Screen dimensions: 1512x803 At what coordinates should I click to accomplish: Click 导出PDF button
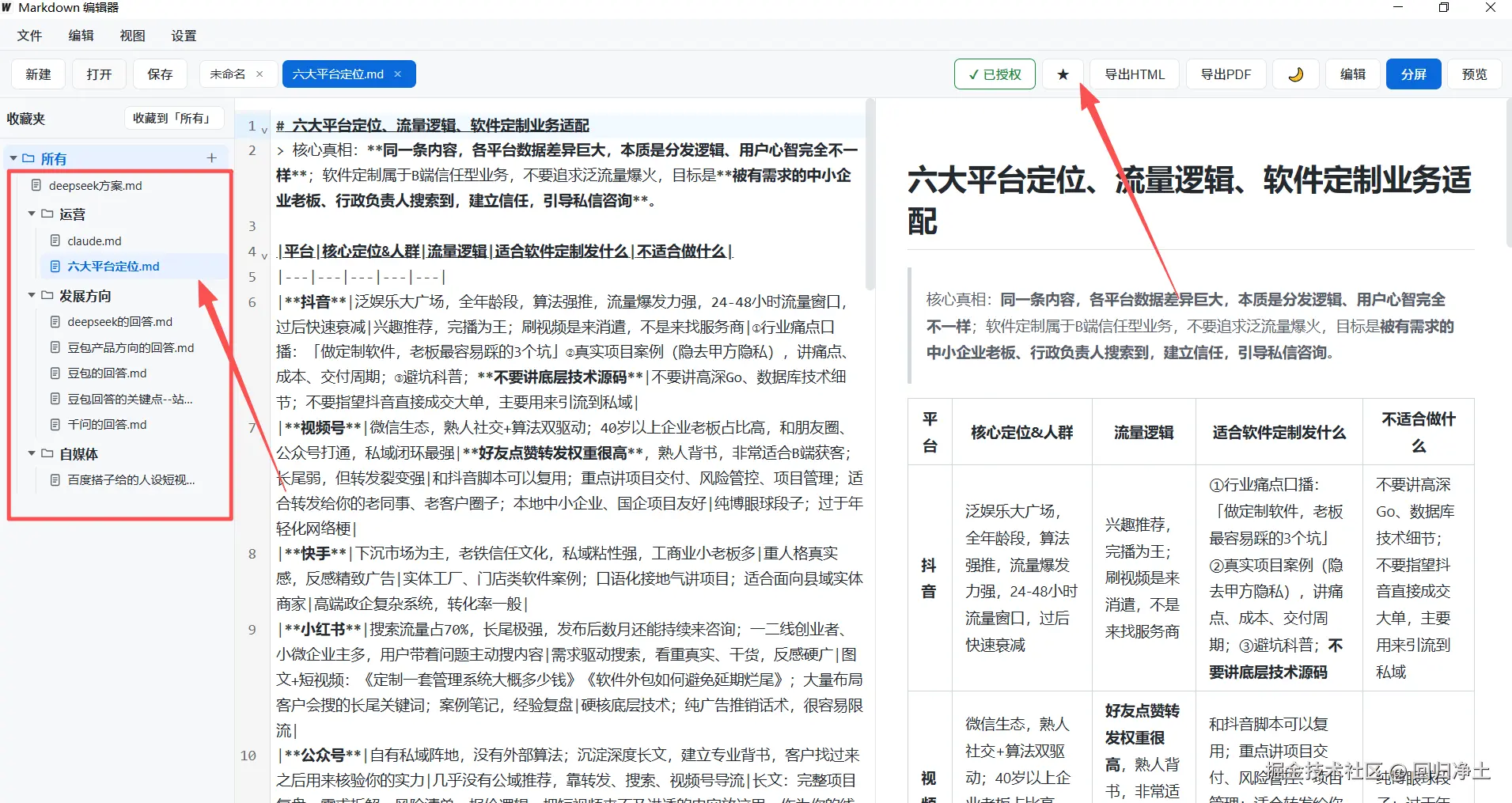coord(1226,74)
